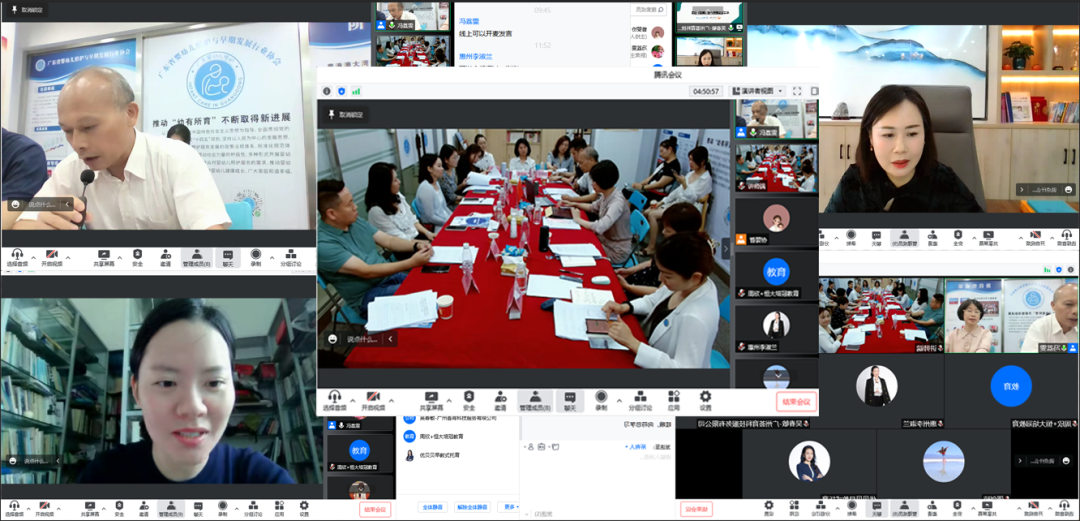The image size is (1080, 521).
Task: Click the blue security shield status icon
Action: 341,91
